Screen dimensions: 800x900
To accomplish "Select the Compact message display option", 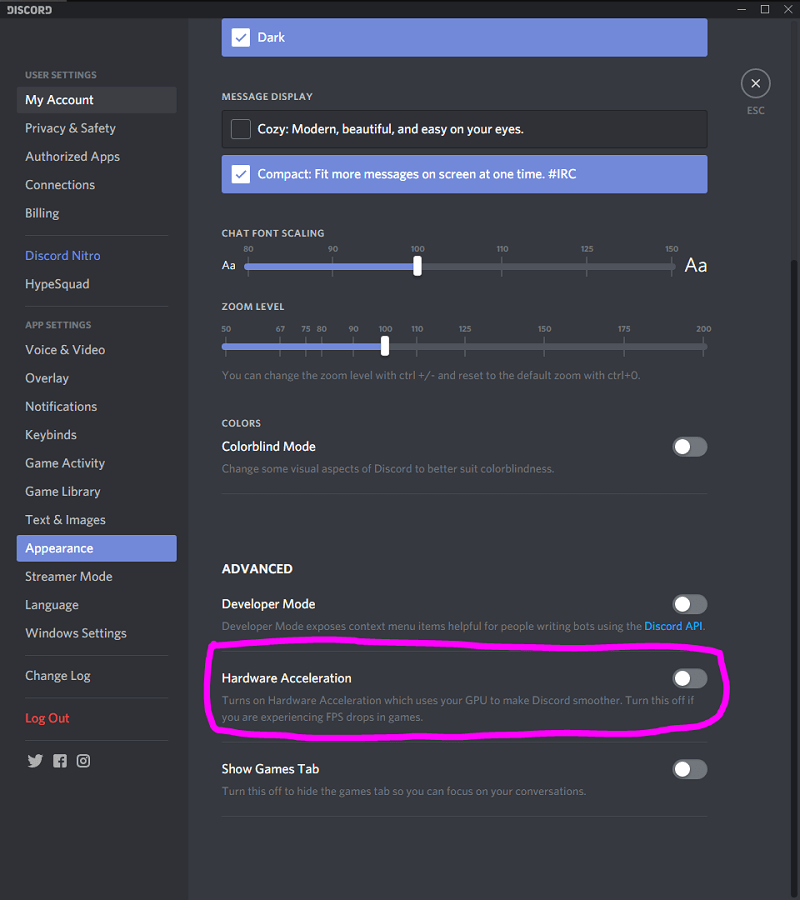I will (x=464, y=174).
